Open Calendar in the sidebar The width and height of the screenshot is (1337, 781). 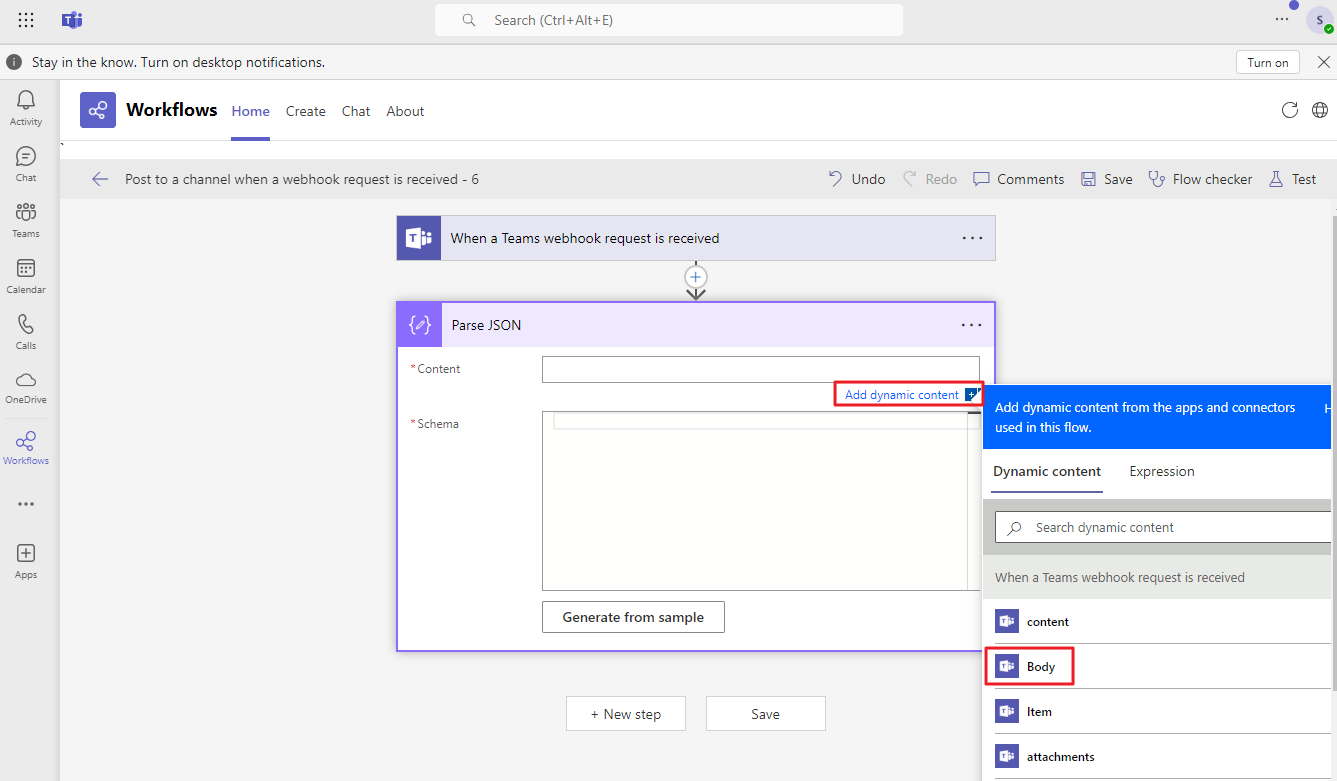point(26,276)
